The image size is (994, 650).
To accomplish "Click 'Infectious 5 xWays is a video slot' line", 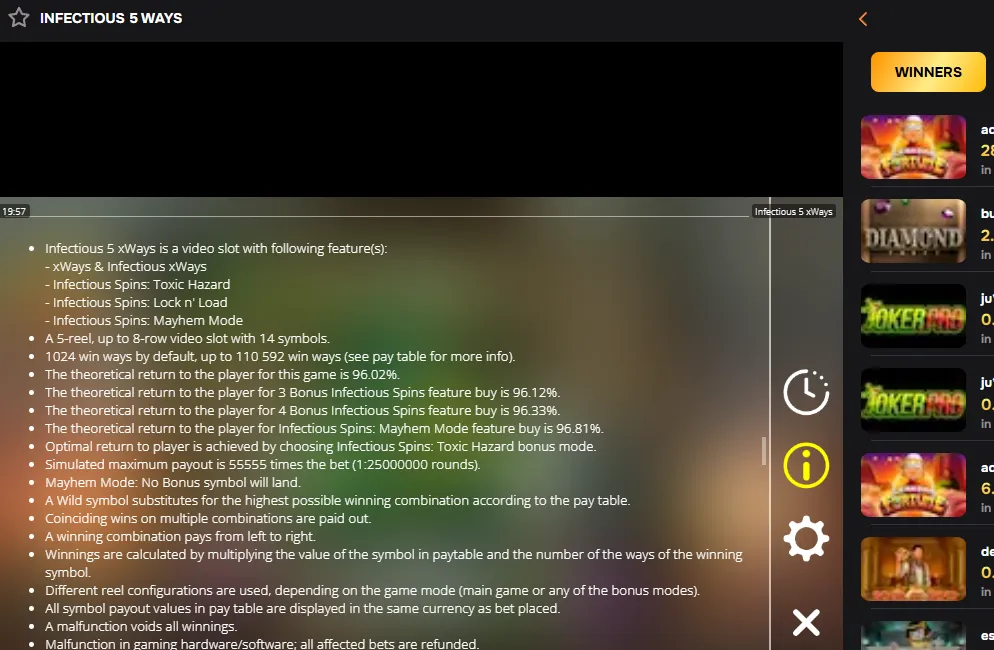I will 216,249.
